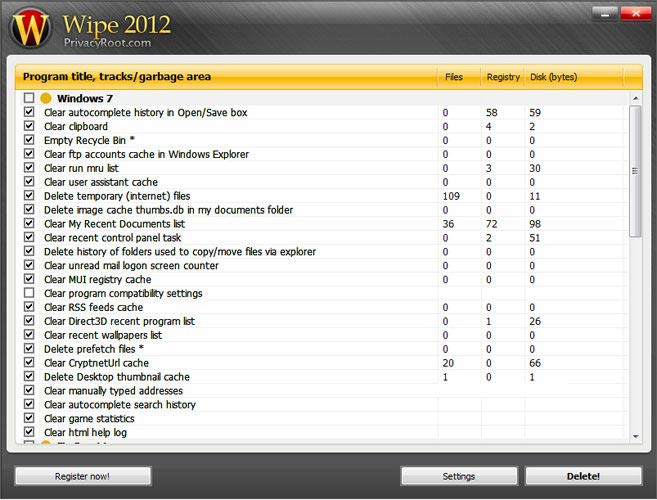
Task: Disable Clear RSS feeds cache checkbox
Action: point(29,306)
